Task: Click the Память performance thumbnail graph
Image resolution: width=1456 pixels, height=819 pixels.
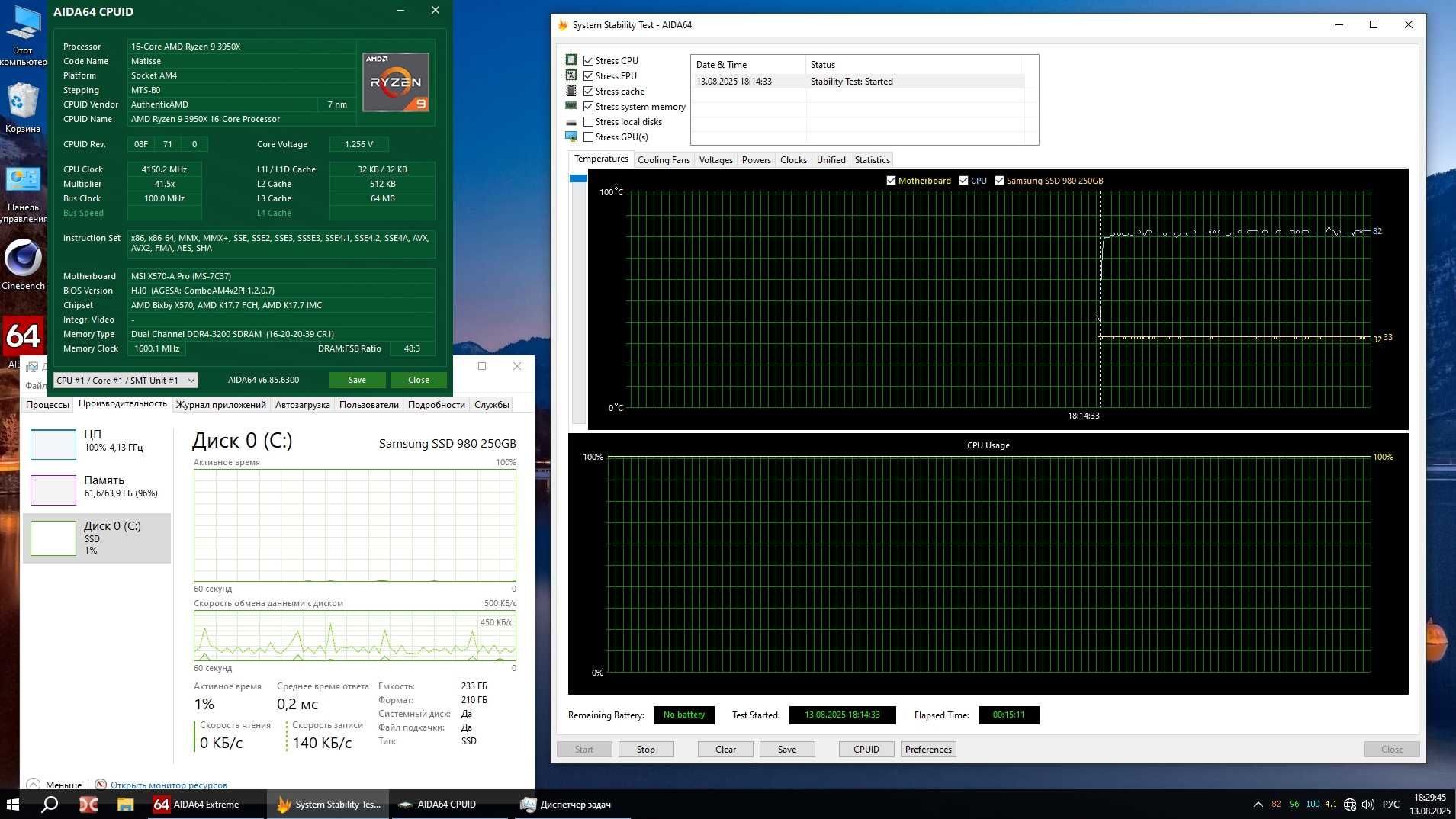Action: coord(53,490)
